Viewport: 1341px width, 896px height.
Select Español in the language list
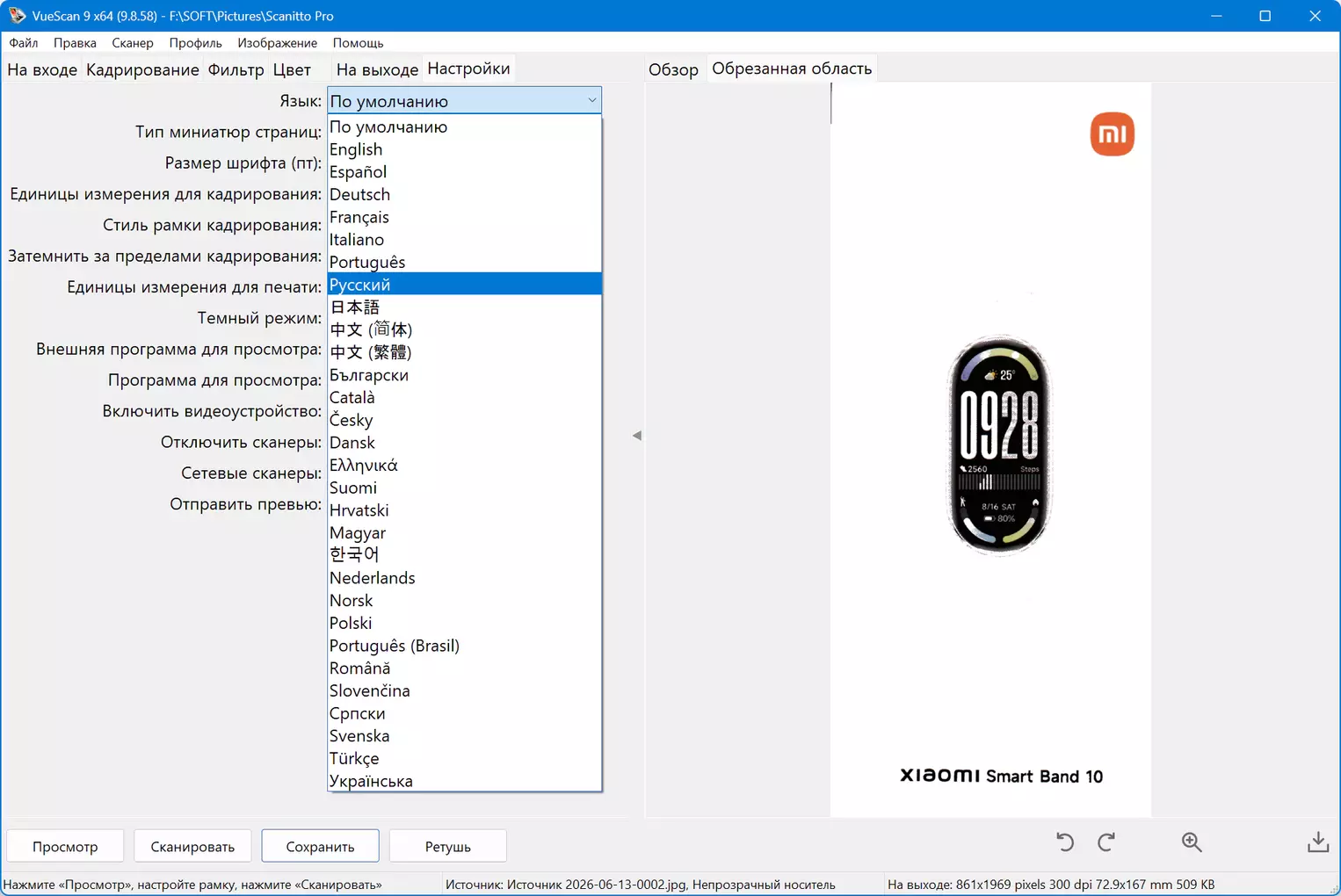tap(464, 172)
